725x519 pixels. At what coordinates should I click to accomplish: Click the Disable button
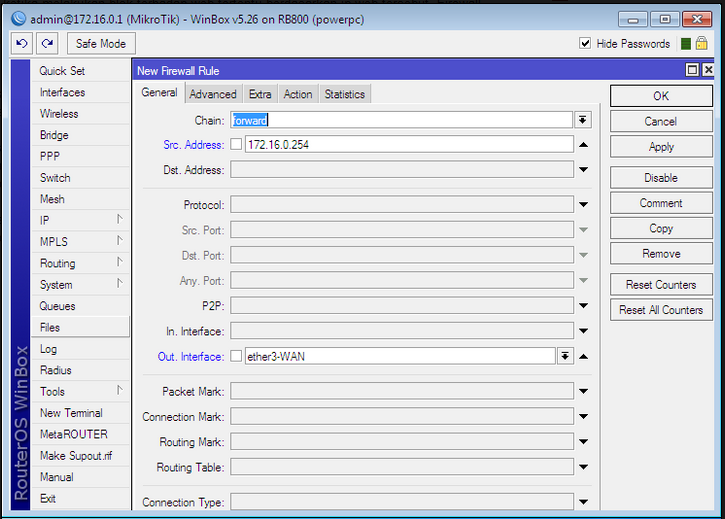[661, 178]
